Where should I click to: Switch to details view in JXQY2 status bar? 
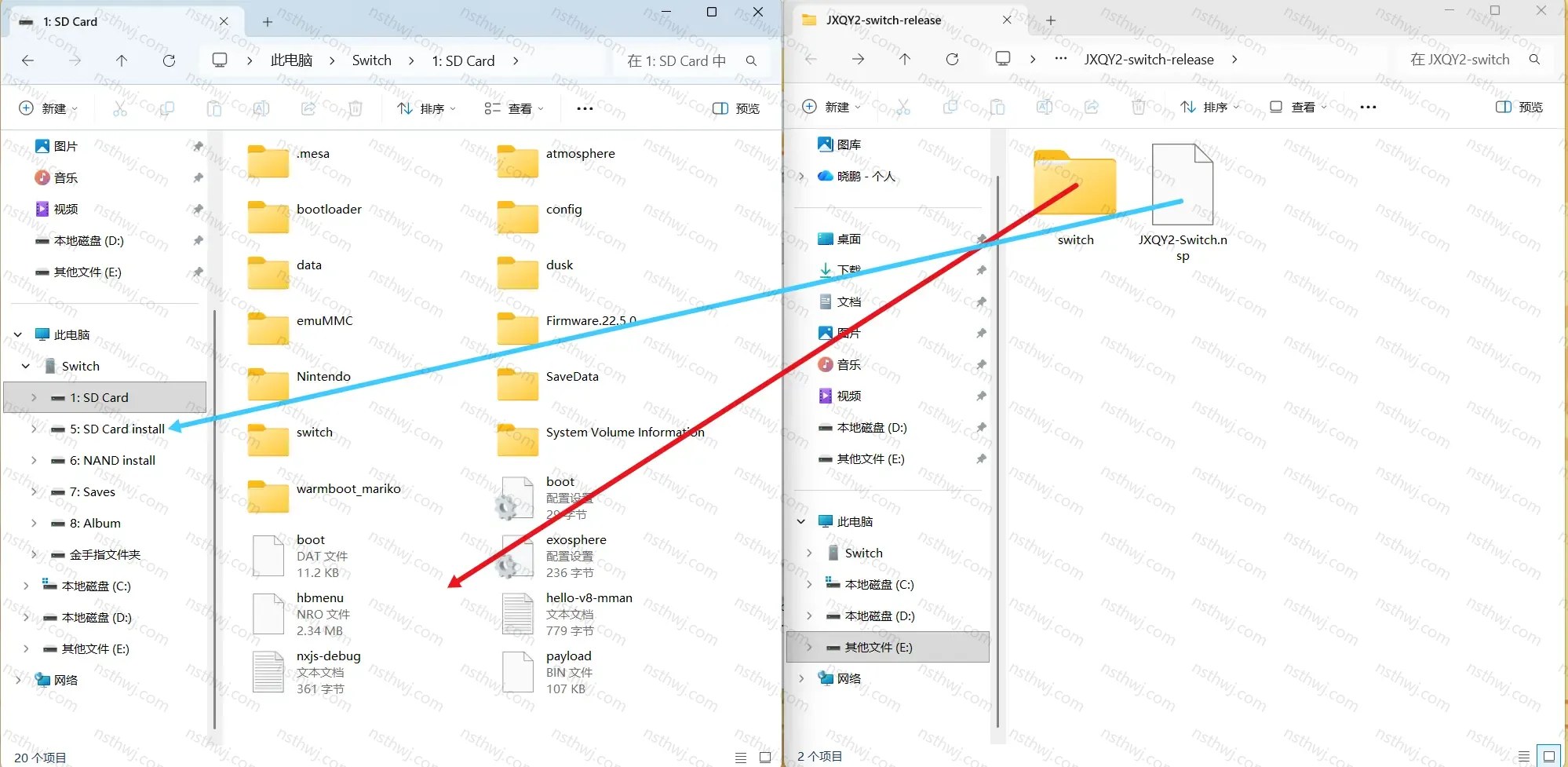tap(1524, 757)
